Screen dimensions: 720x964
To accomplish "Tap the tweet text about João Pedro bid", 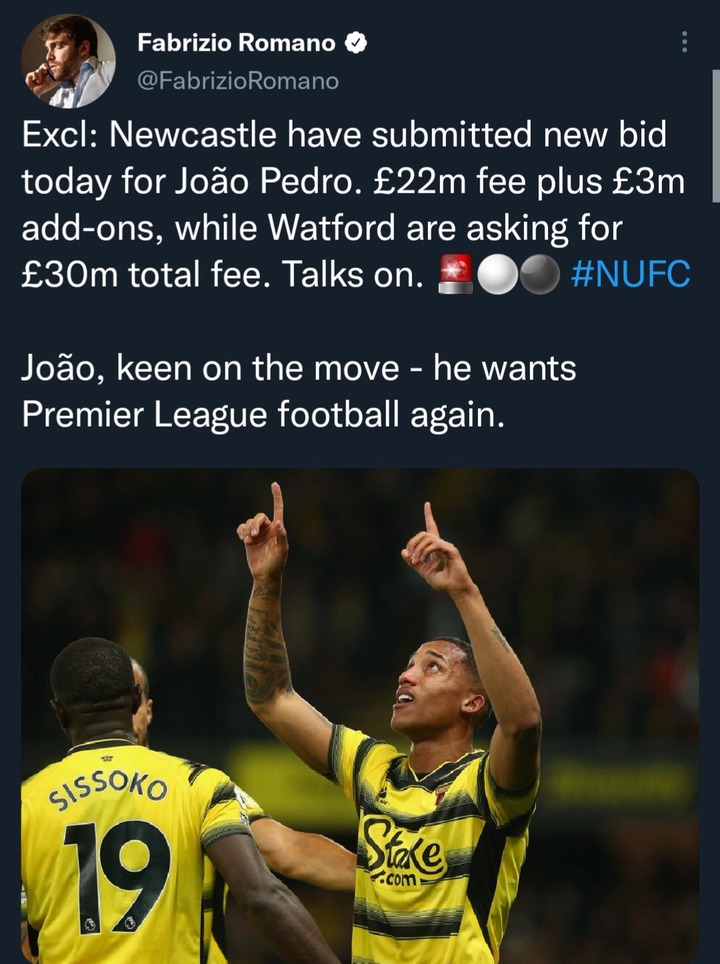I will pyautogui.click(x=355, y=204).
